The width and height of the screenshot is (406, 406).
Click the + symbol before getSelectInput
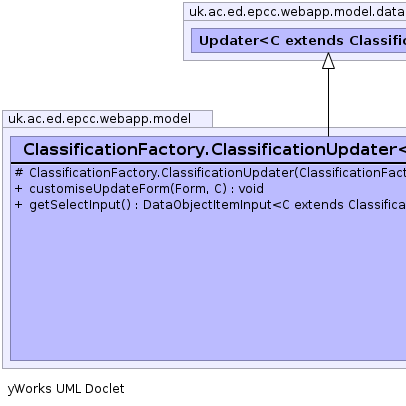pos(19,205)
